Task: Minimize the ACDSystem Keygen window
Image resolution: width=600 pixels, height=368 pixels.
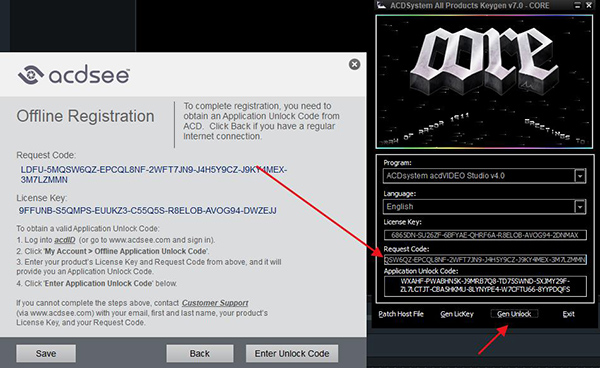Action: pos(577,5)
